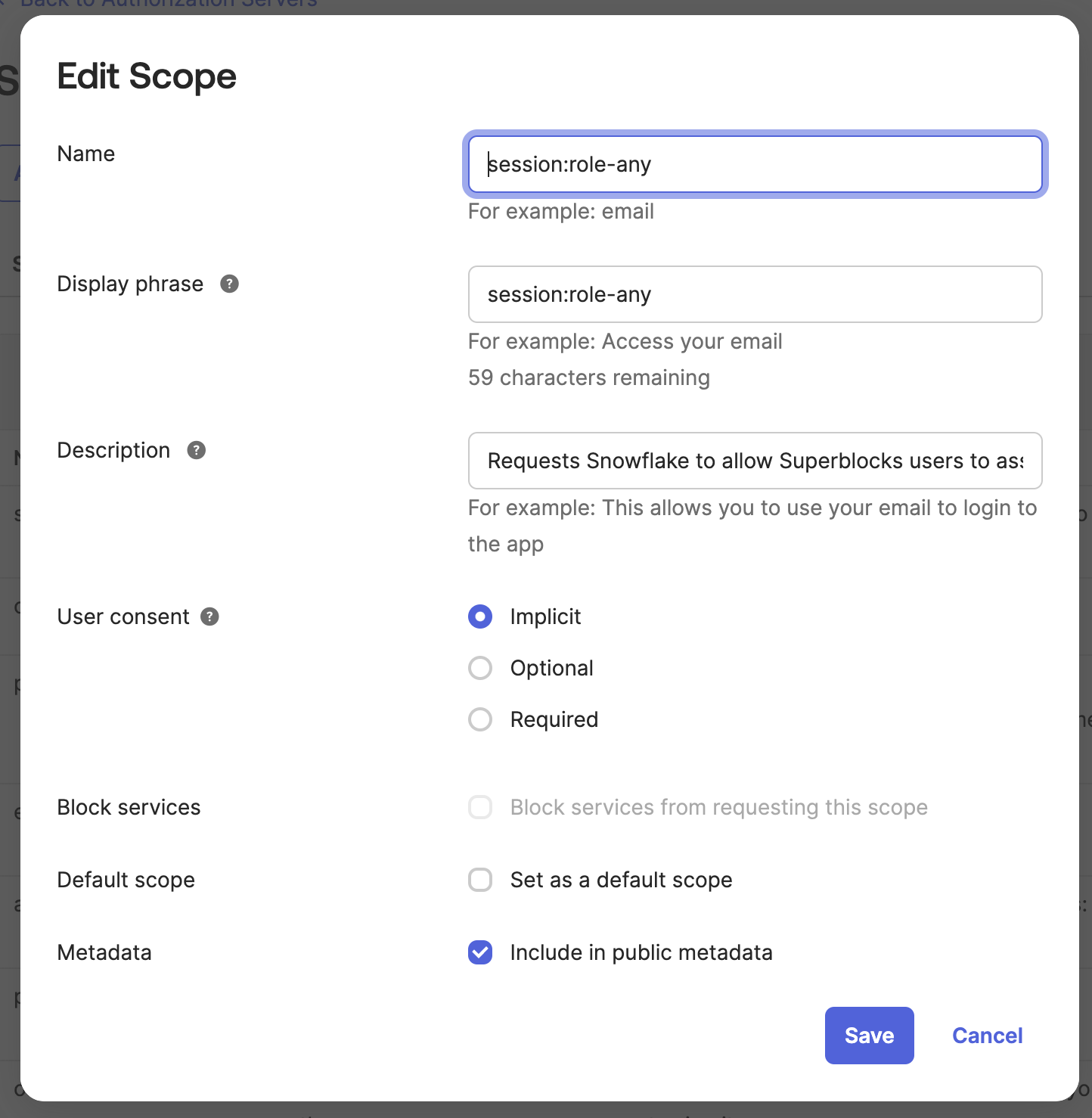The image size is (1092, 1118).
Task: Click the Optional radio label text
Action: point(552,668)
